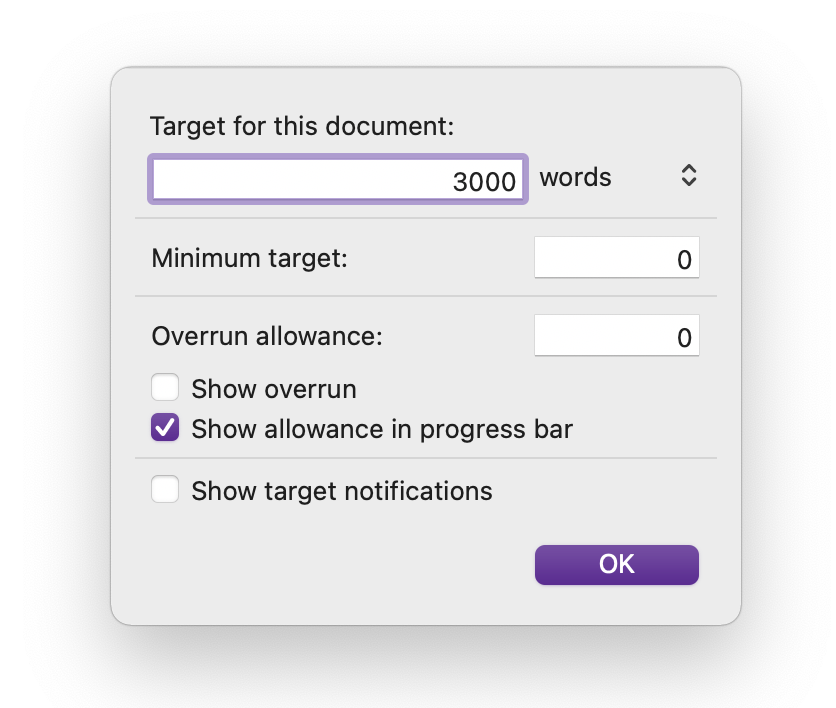
Task: Enable the Show target notifications checkbox
Action: pos(165,491)
